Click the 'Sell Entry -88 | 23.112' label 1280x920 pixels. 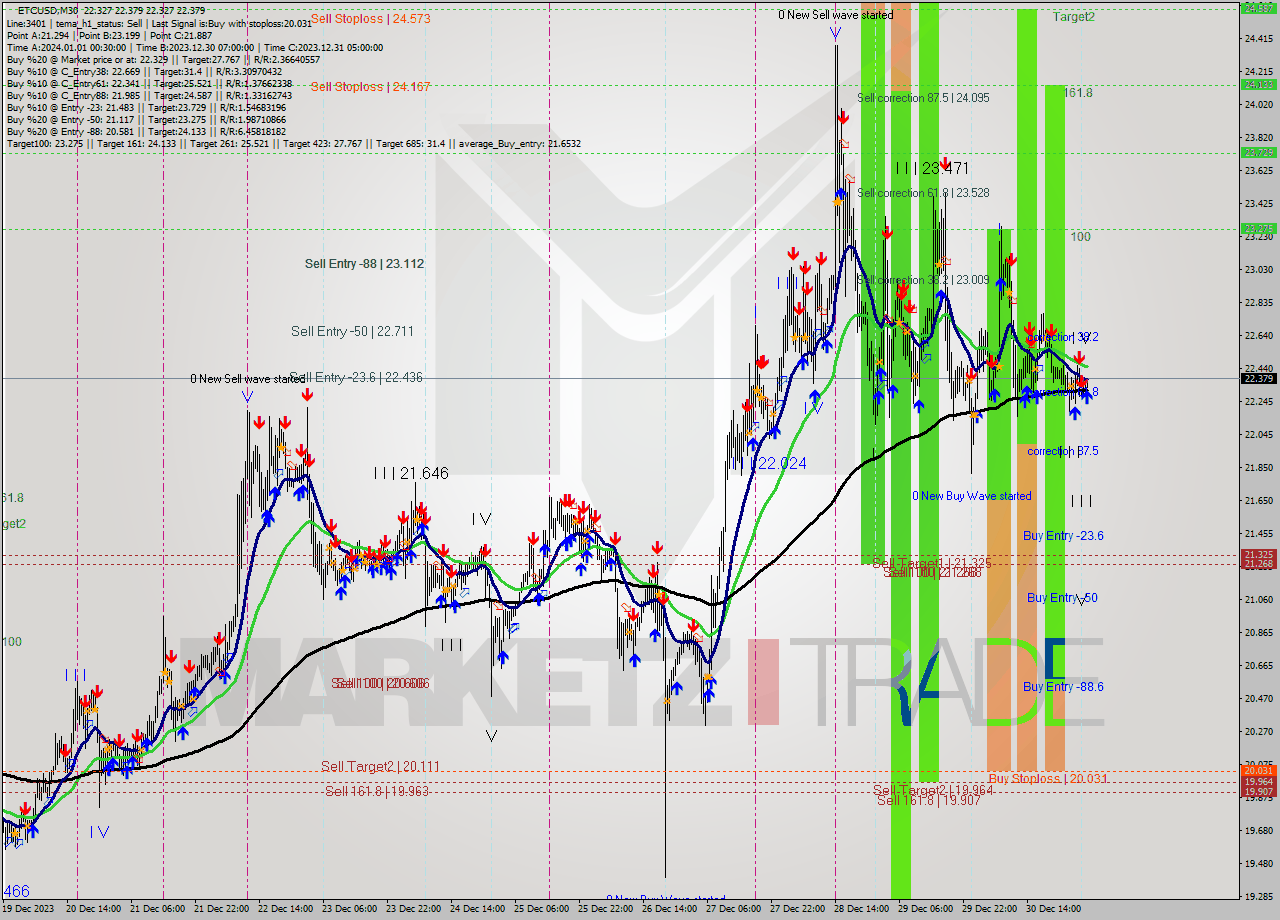tap(364, 264)
